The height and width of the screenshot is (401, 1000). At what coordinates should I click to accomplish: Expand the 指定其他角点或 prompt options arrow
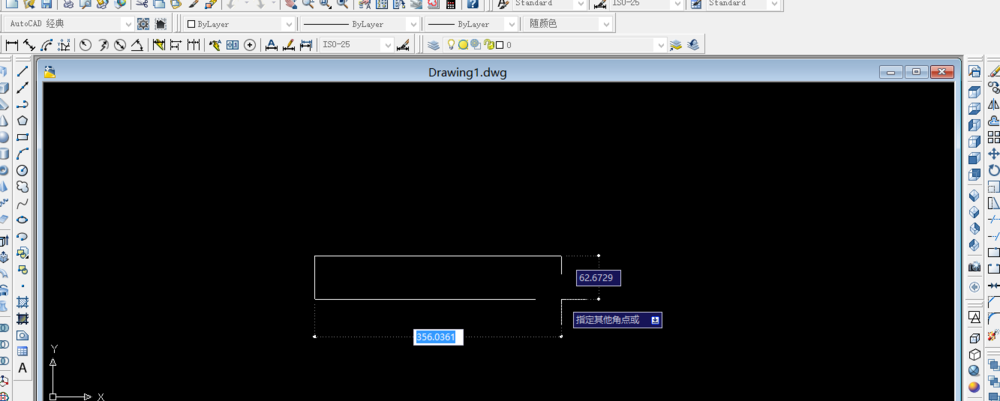click(x=655, y=320)
